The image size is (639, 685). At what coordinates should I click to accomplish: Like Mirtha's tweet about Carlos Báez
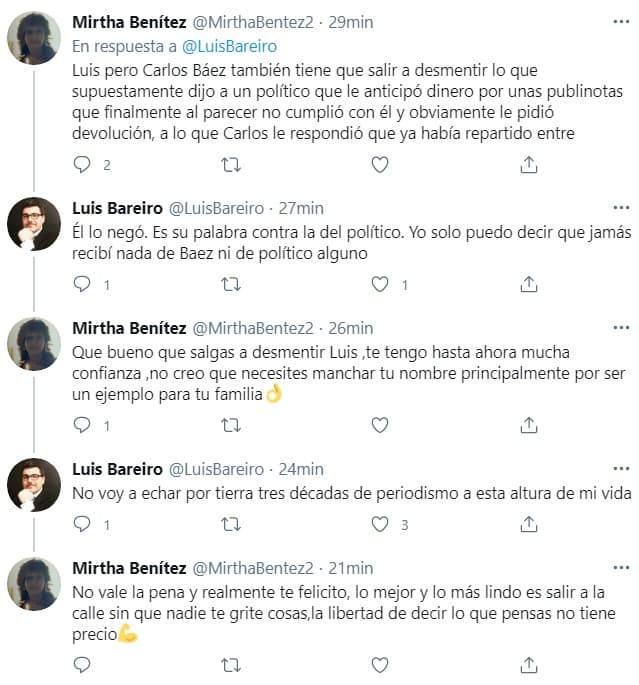point(379,165)
